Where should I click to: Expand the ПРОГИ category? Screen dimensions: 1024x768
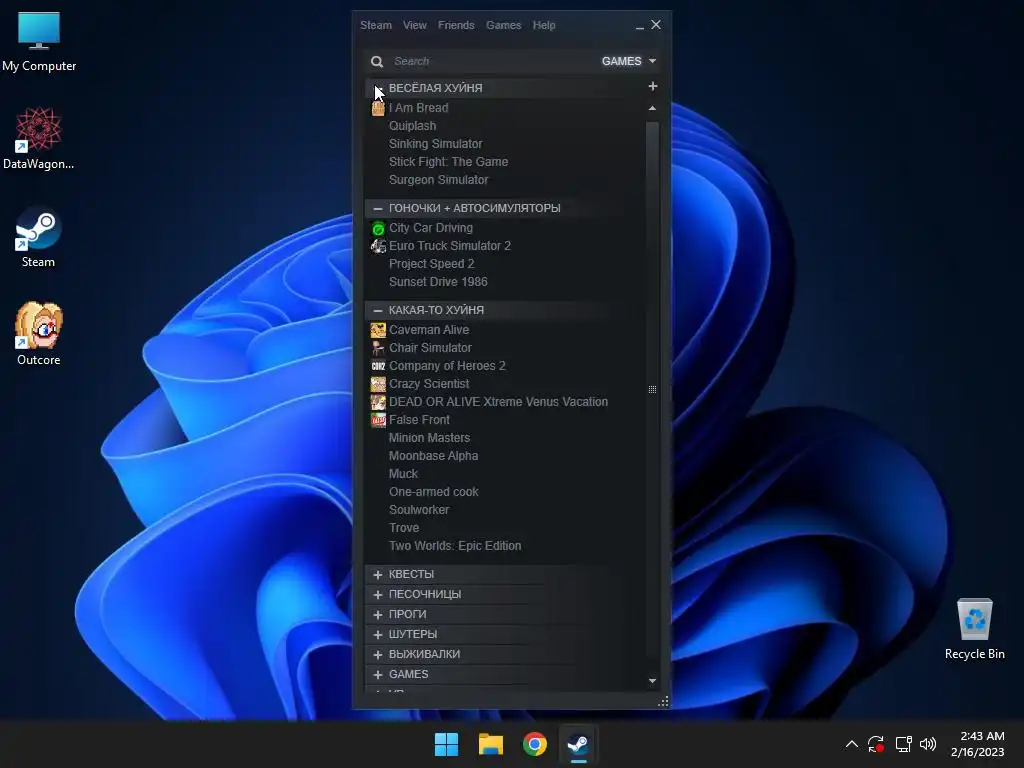tap(377, 615)
